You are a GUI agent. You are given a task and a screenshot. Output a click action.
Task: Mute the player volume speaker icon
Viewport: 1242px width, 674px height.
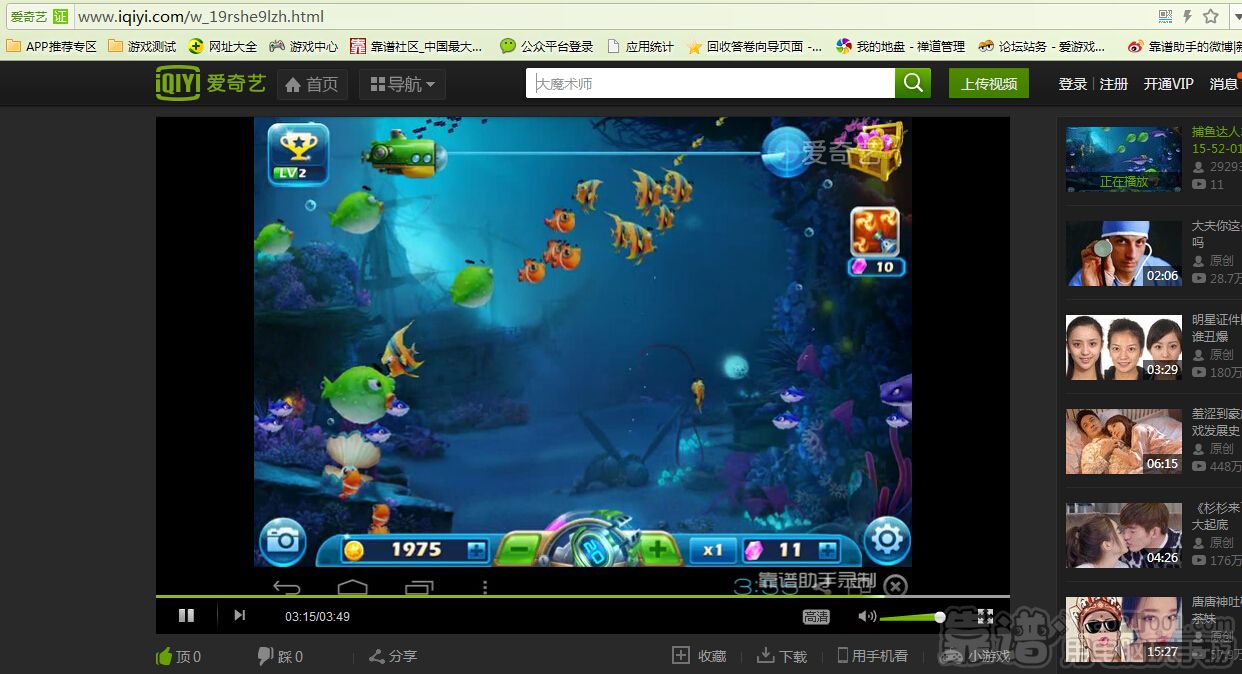coord(867,616)
